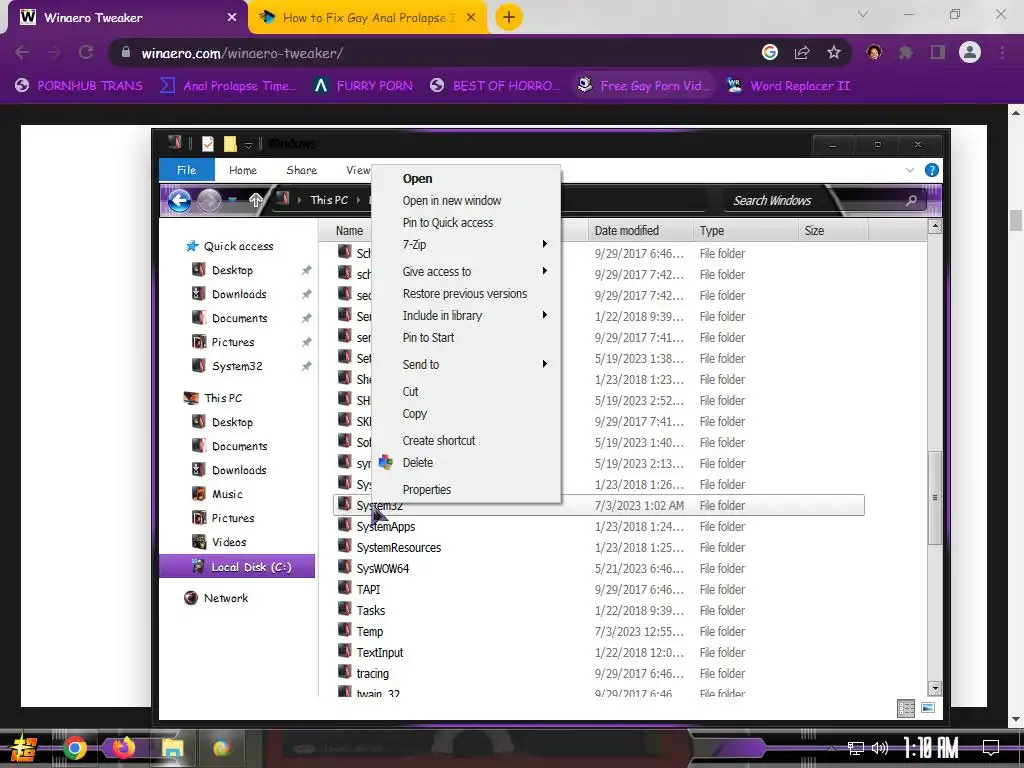Open Firefox from the taskbar

123,747
